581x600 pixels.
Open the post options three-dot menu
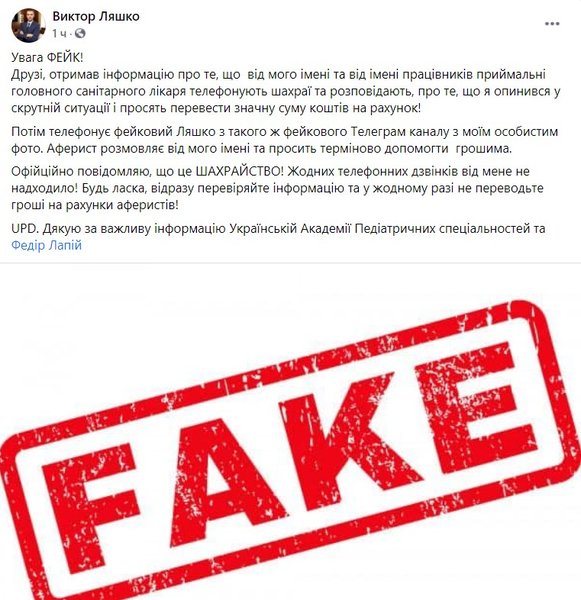click(x=552, y=24)
